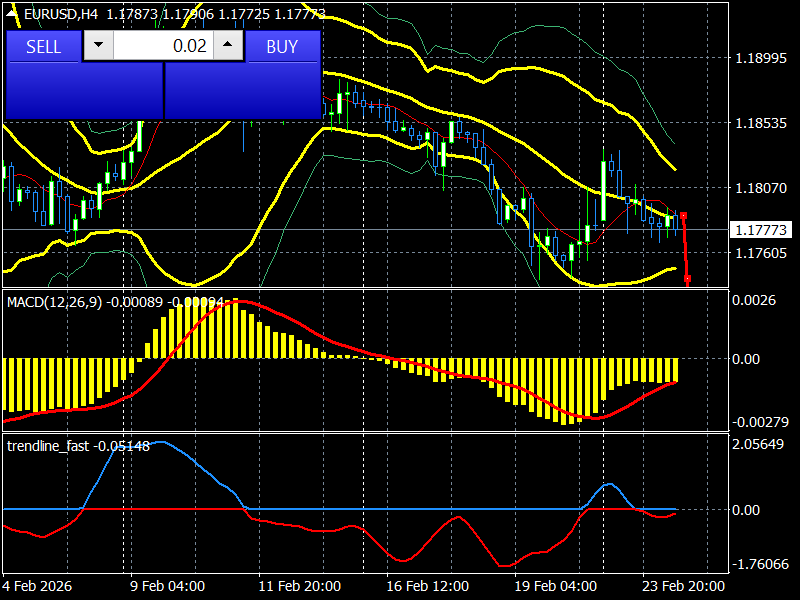Click the left blue panel below SELL
800x600 pixels.
coord(84,91)
